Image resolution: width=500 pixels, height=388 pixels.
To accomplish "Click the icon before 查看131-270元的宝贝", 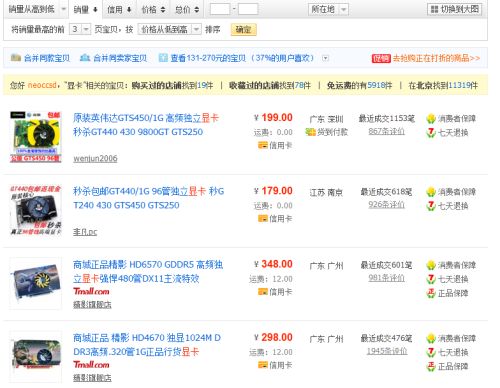I will coord(163,58).
